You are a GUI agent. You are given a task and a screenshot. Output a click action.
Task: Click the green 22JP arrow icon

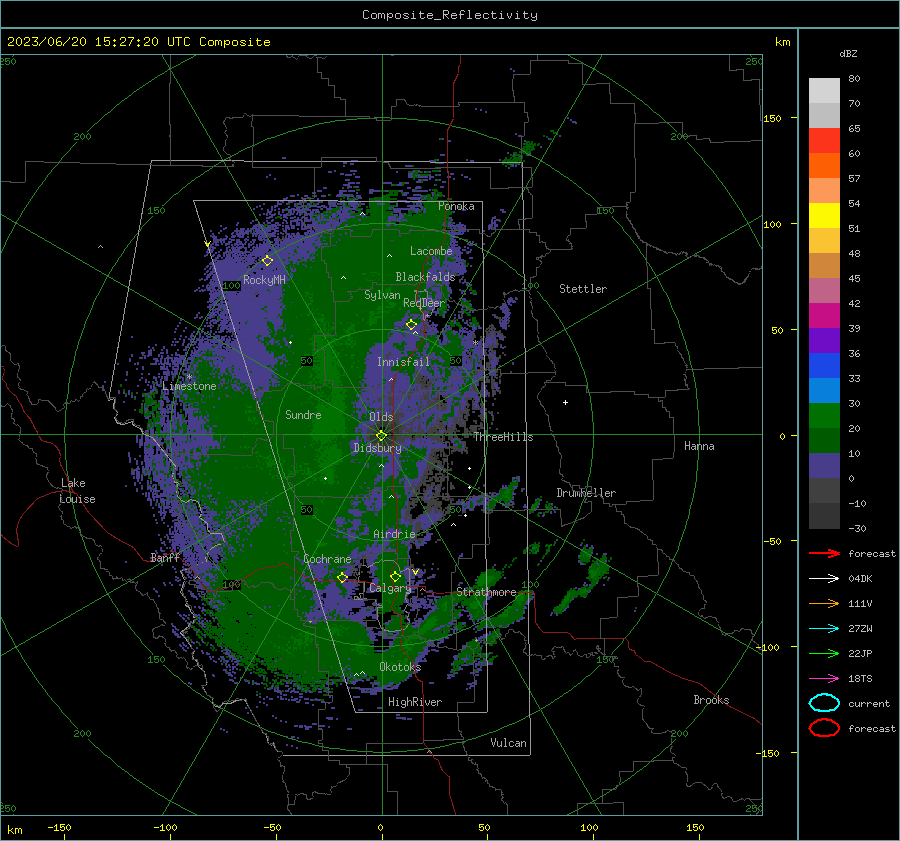824,653
